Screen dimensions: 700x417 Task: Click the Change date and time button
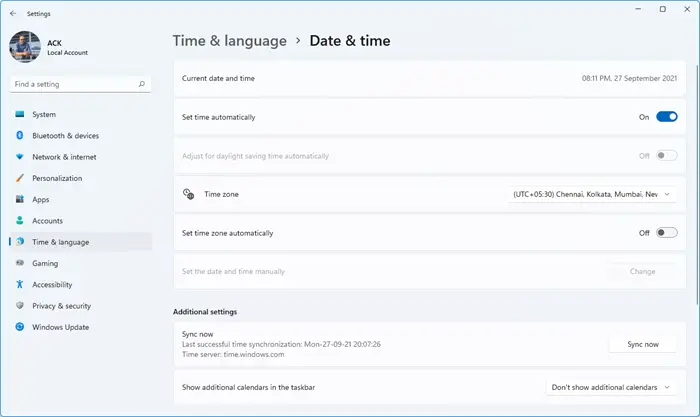point(642,271)
